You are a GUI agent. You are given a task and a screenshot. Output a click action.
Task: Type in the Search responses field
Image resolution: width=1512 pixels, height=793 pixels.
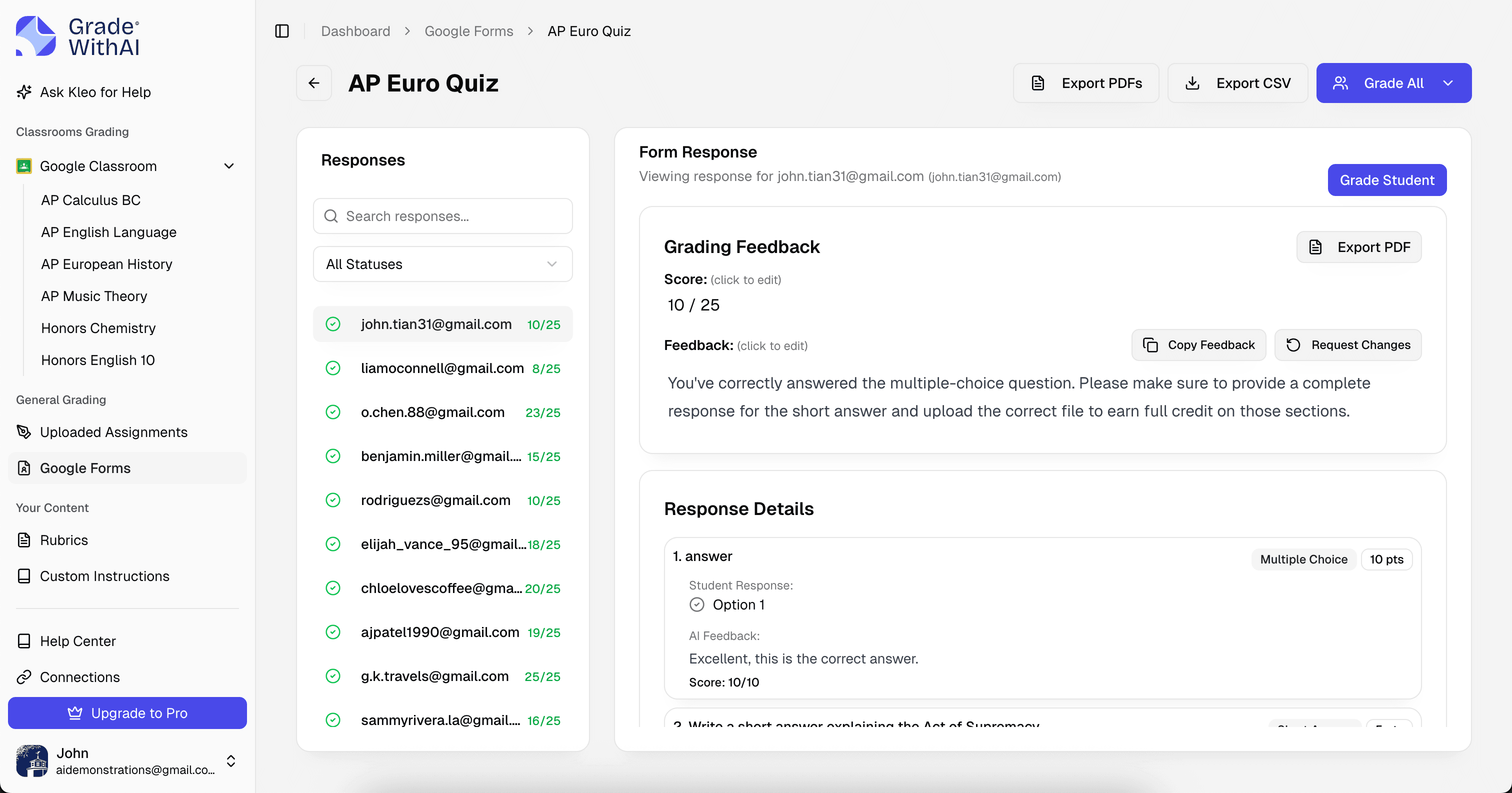(442, 216)
